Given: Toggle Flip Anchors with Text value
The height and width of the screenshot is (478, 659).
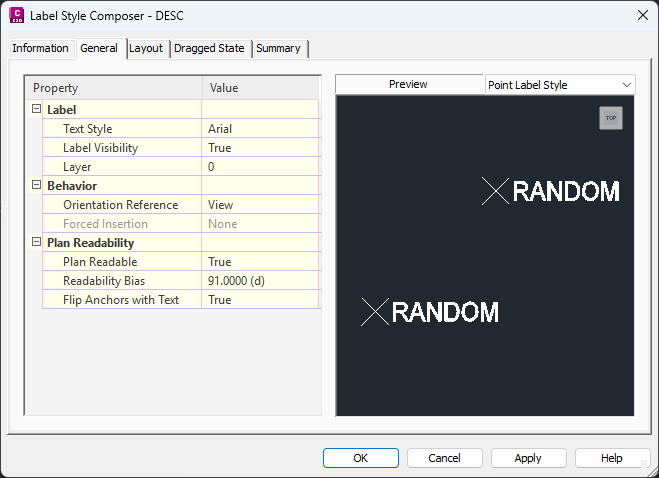Looking at the screenshot, I should click(x=260, y=300).
